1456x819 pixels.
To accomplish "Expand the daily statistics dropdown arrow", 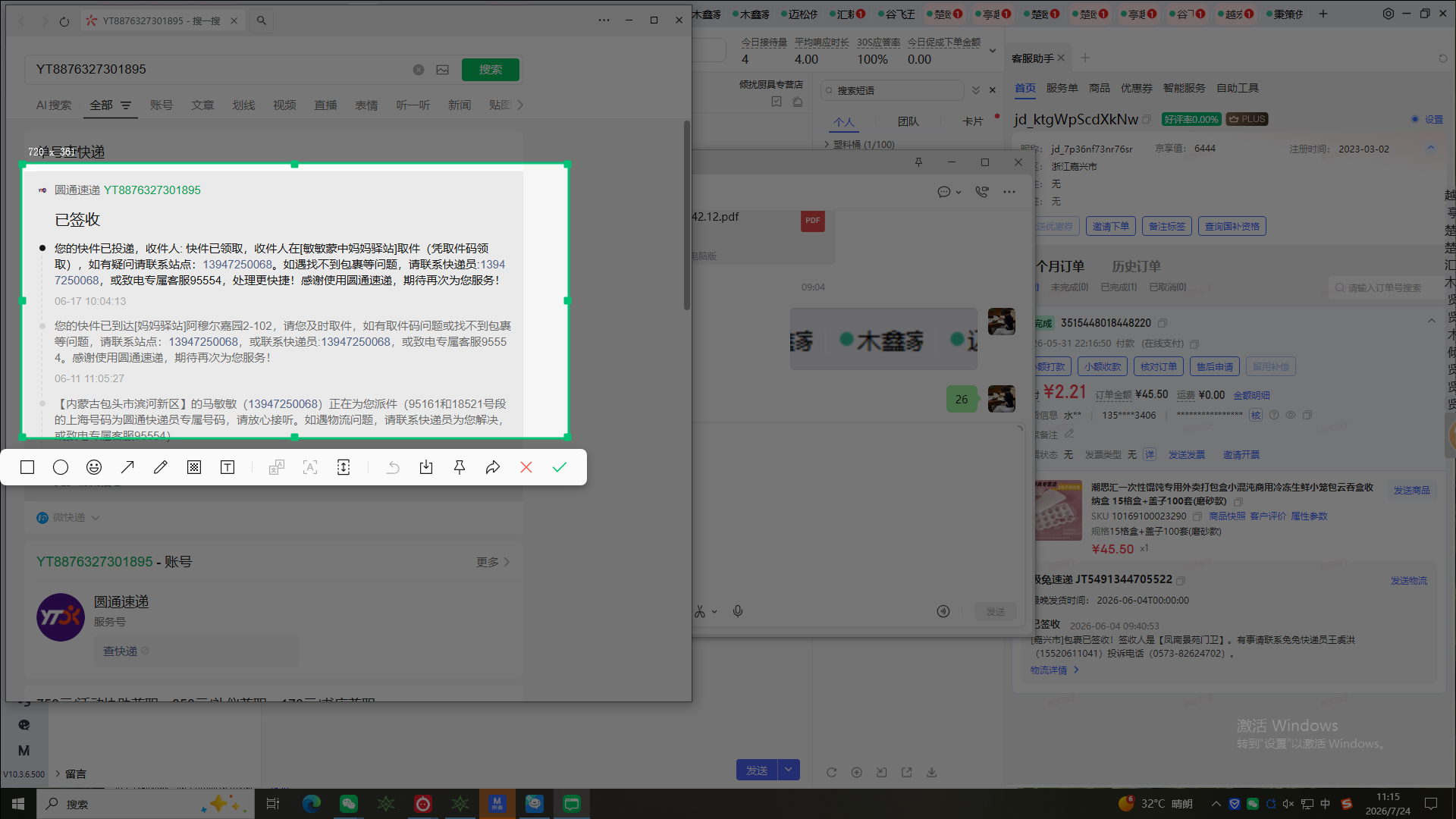I will [992, 51].
